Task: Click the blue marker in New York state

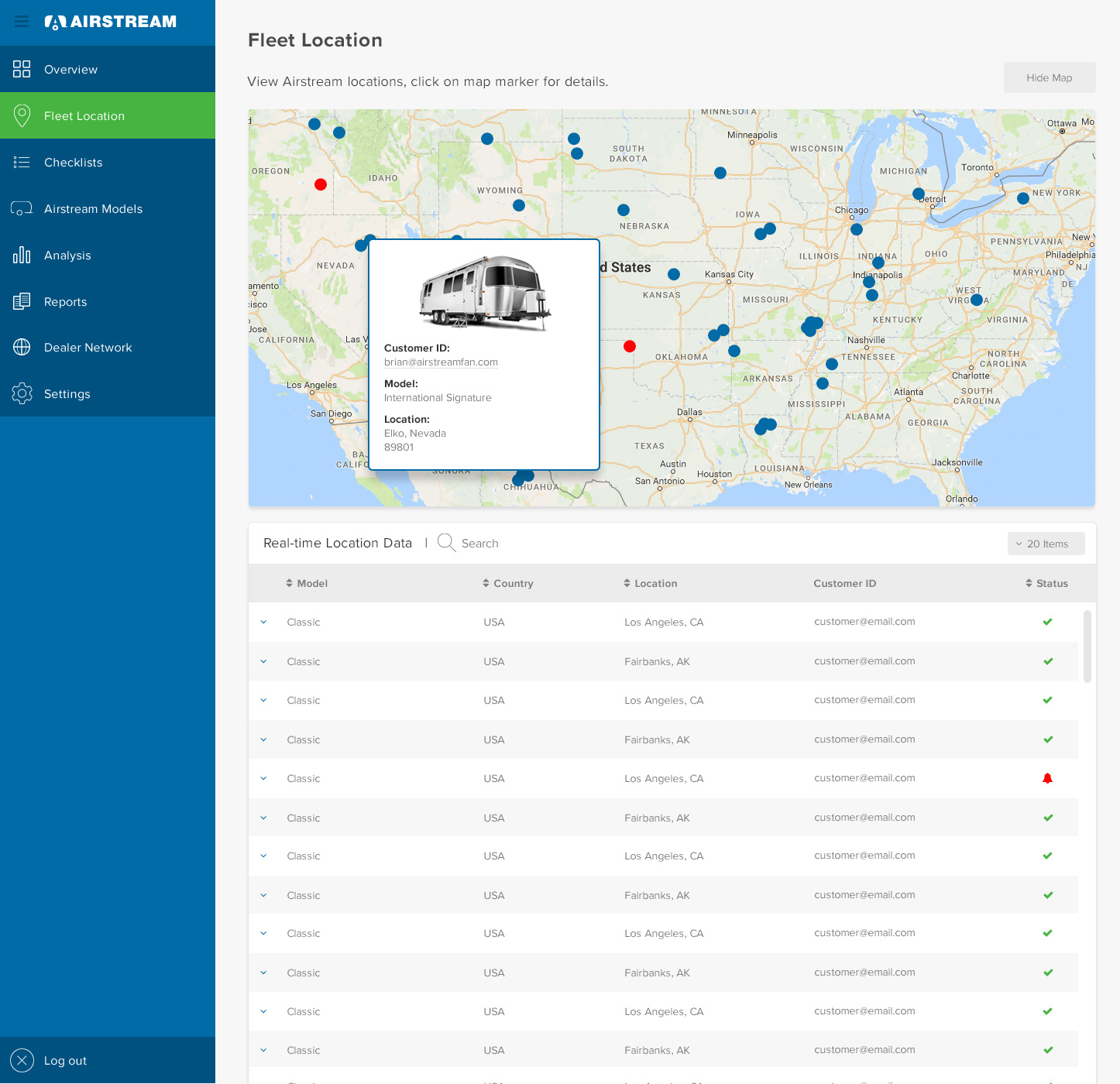Action: [x=1023, y=198]
